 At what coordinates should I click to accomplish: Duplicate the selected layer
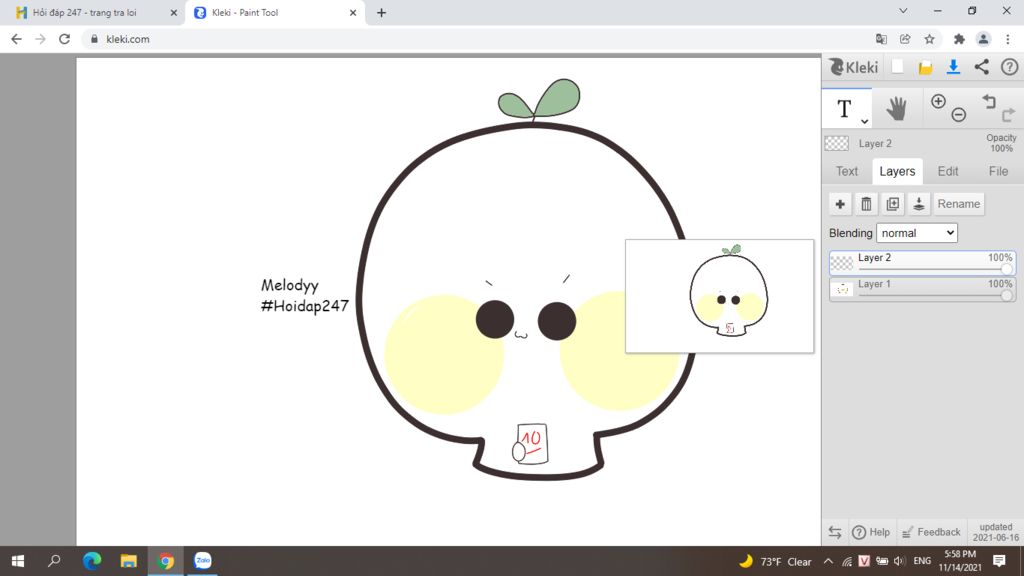click(x=892, y=204)
